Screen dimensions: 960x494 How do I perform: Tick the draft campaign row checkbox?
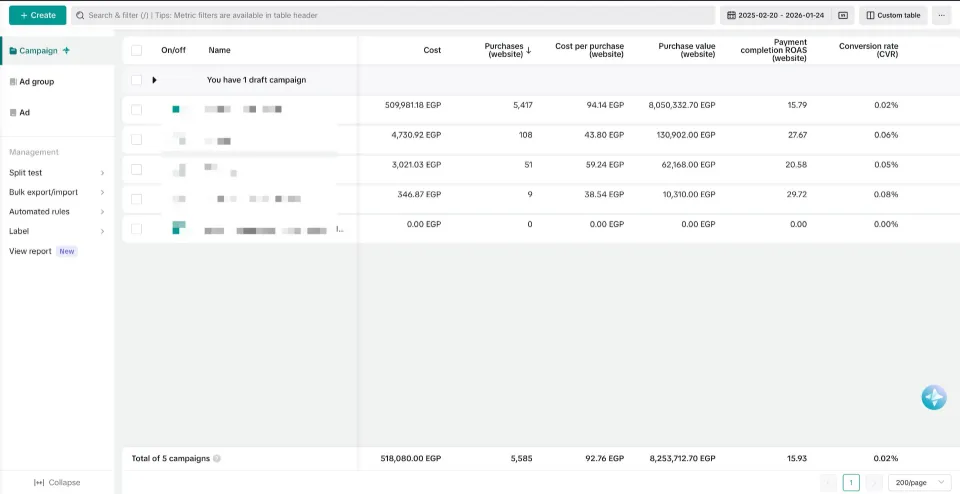[137, 80]
